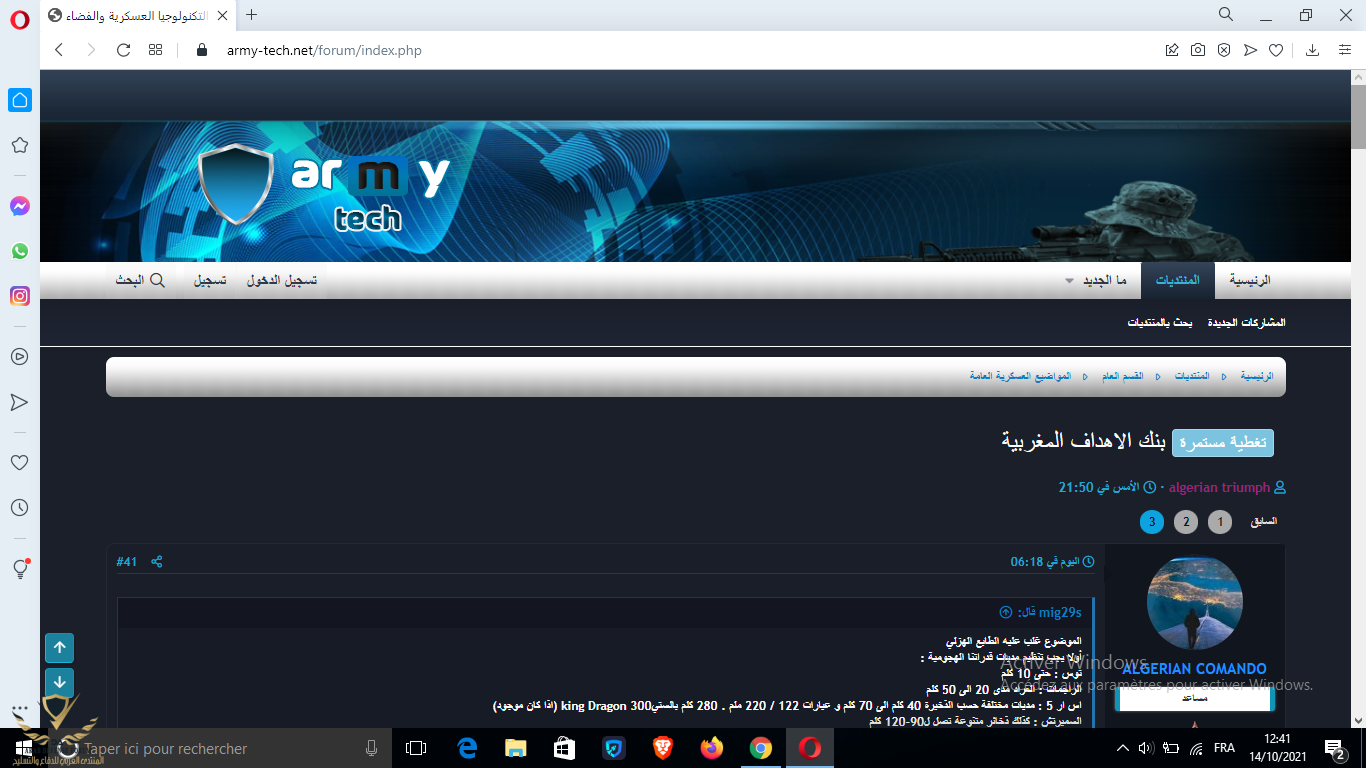Select the المنتديات navigation tab

(1178, 281)
